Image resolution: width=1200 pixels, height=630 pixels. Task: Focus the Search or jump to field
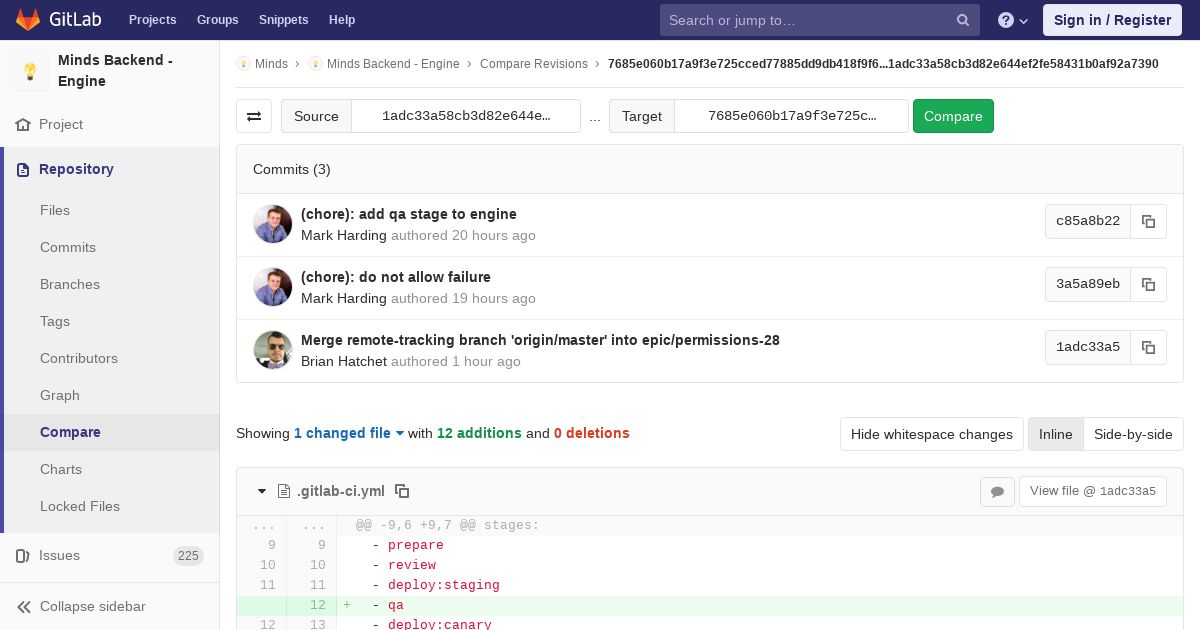806,20
